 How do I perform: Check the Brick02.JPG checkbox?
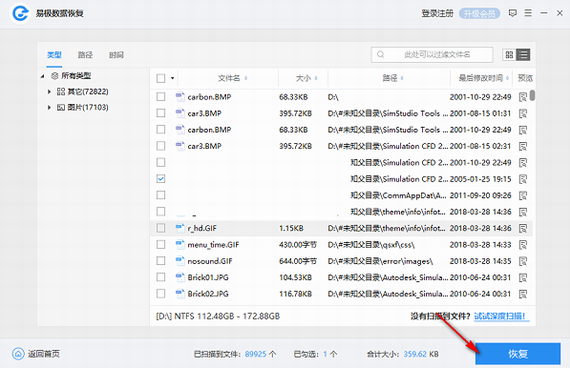coord(161,293)
